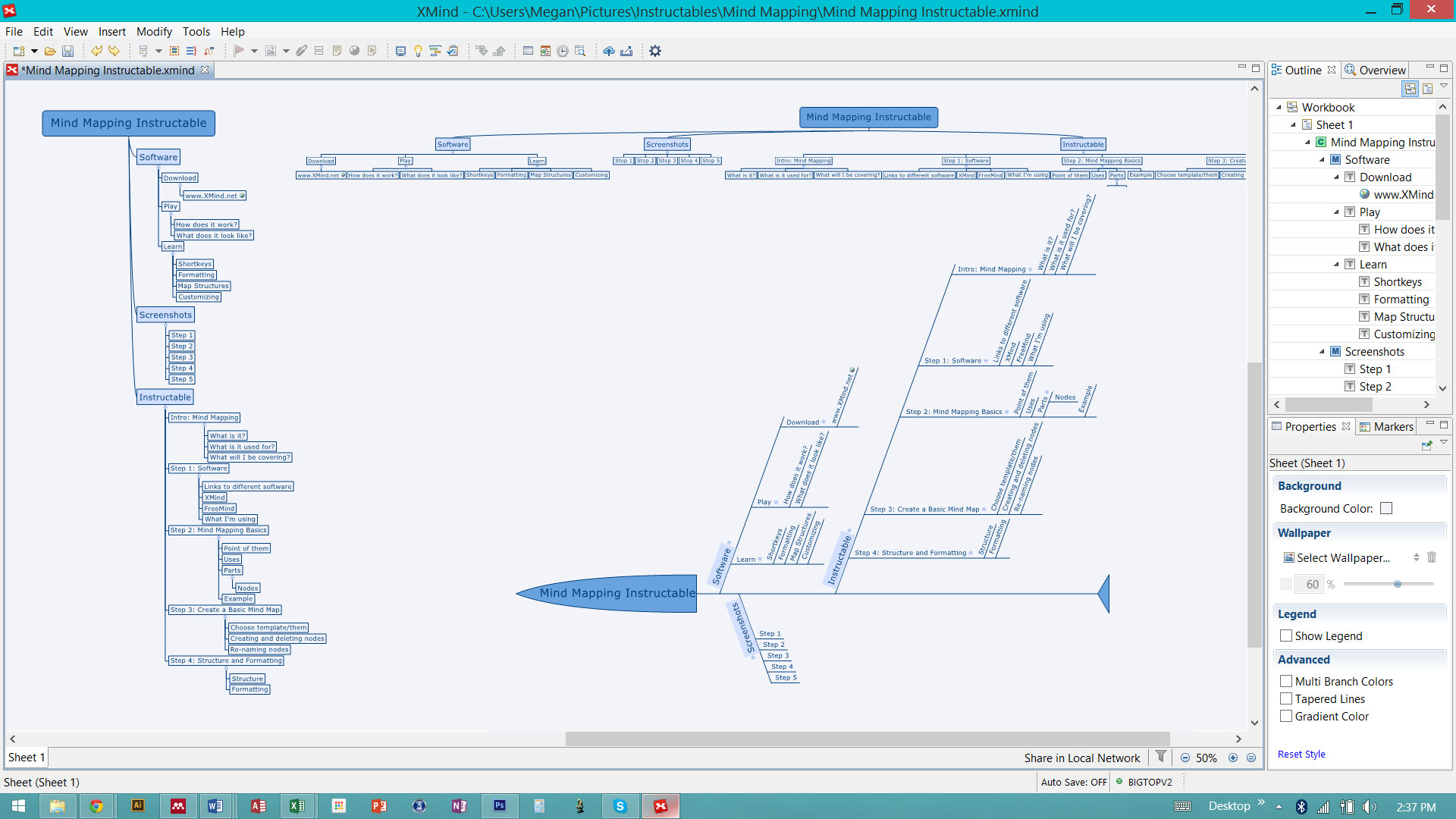Insert a summary bracket

coord(191,51)
